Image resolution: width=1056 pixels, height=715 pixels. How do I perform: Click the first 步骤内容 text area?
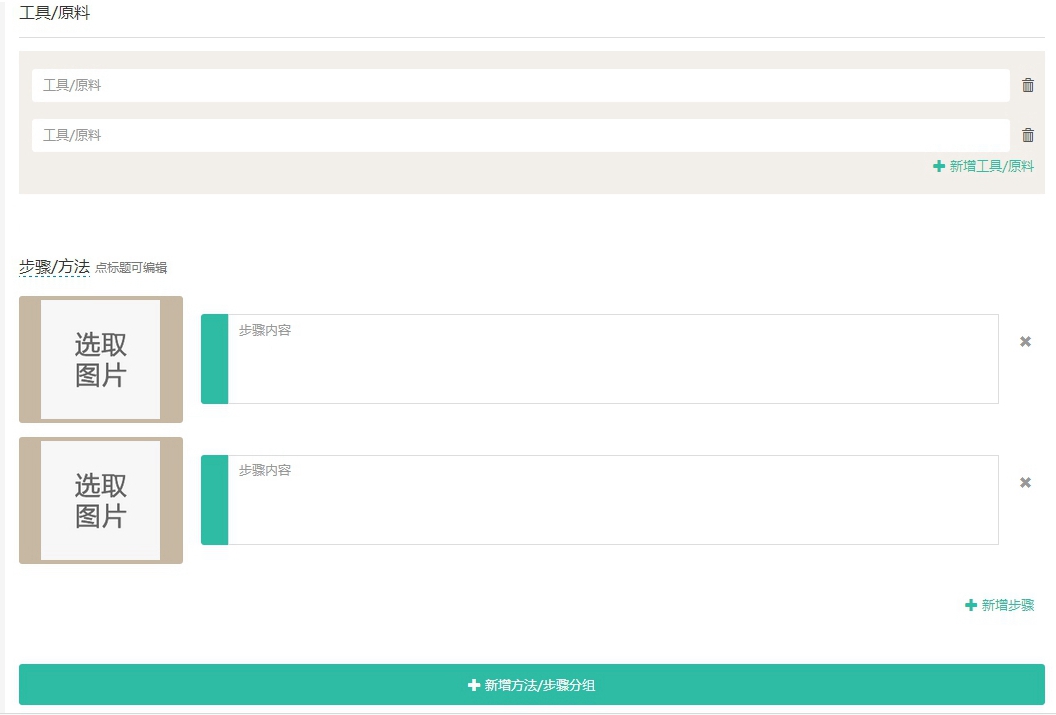point(612,359)
